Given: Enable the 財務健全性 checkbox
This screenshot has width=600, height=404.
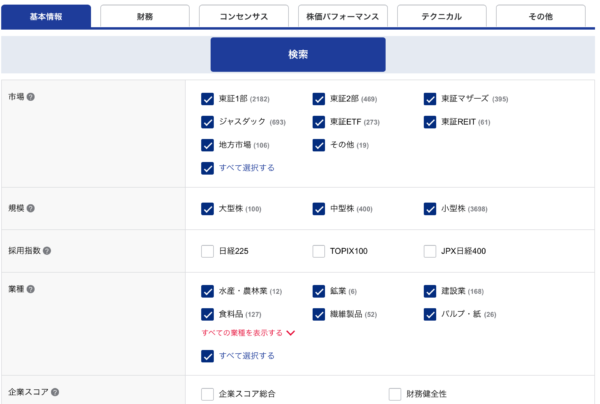Looking at the screenshot, I should 395,394.
